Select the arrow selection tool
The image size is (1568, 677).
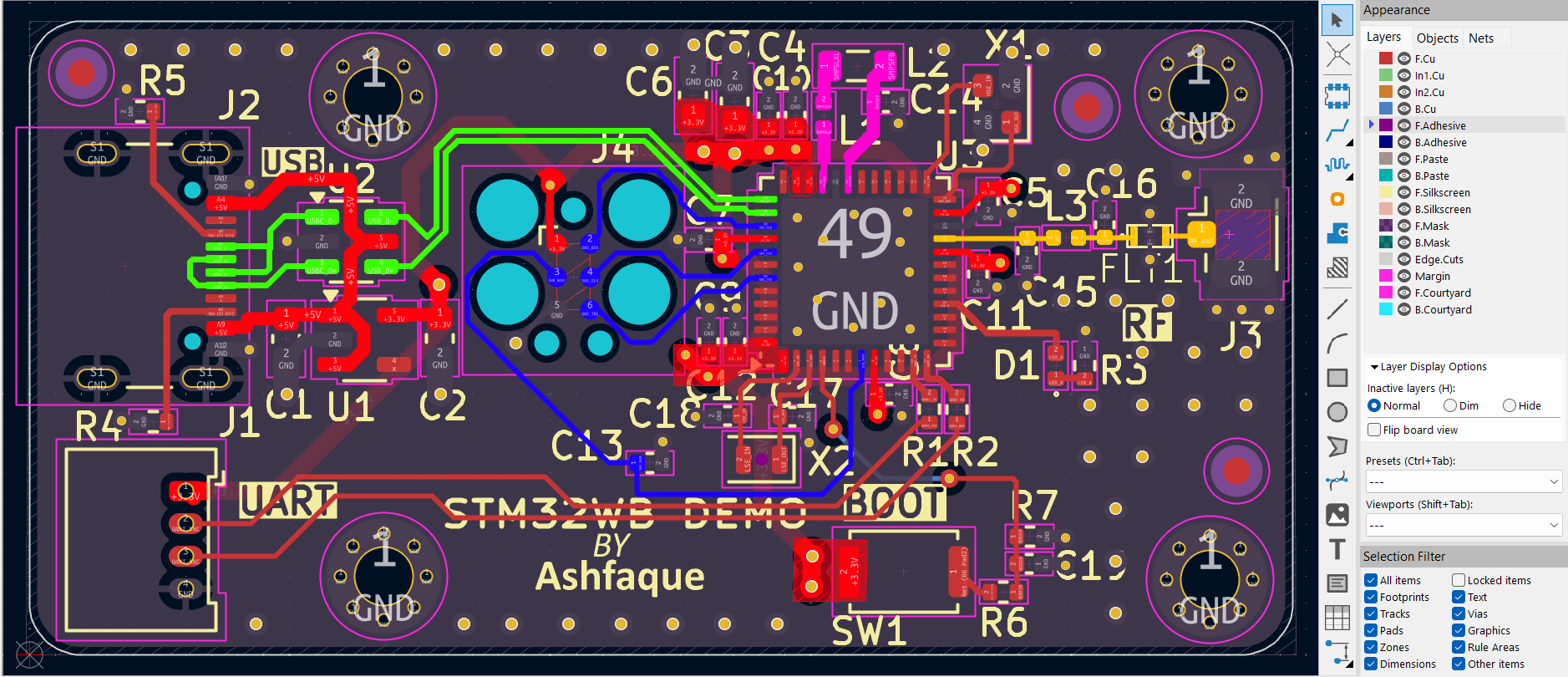1337,20
